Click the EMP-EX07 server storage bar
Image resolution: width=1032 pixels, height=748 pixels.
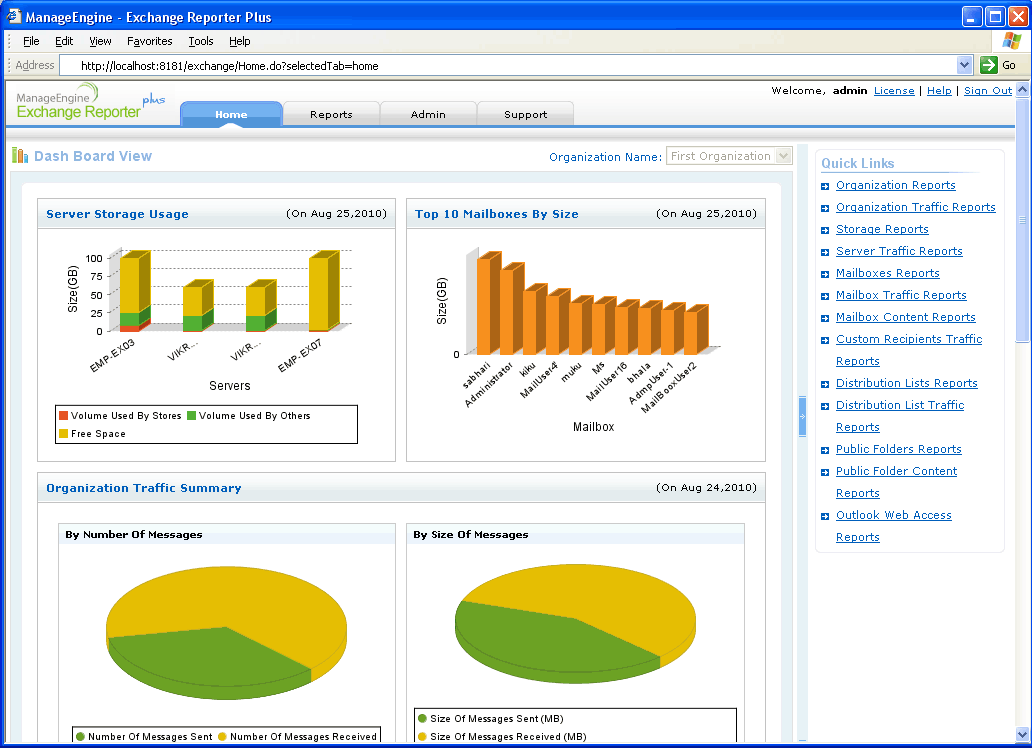tap(324, 291)
